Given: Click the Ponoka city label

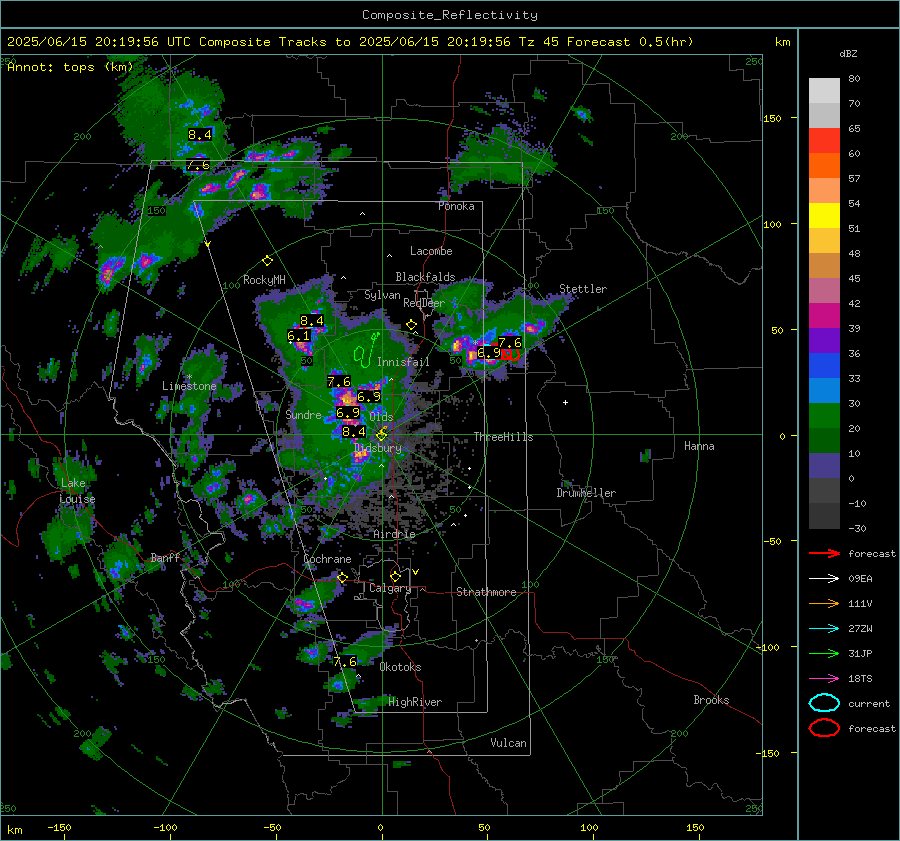Looking at the screenshot, I should 456,206.
